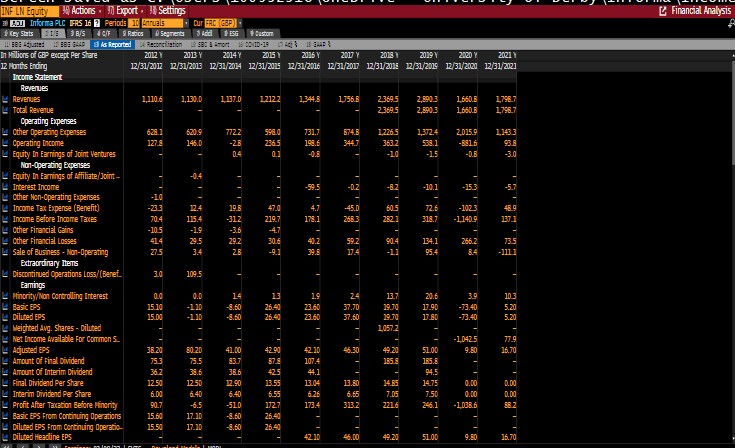The image size is (735, 448).
Task: Click the Periods count field showing 10
Action: coord(134,23)
